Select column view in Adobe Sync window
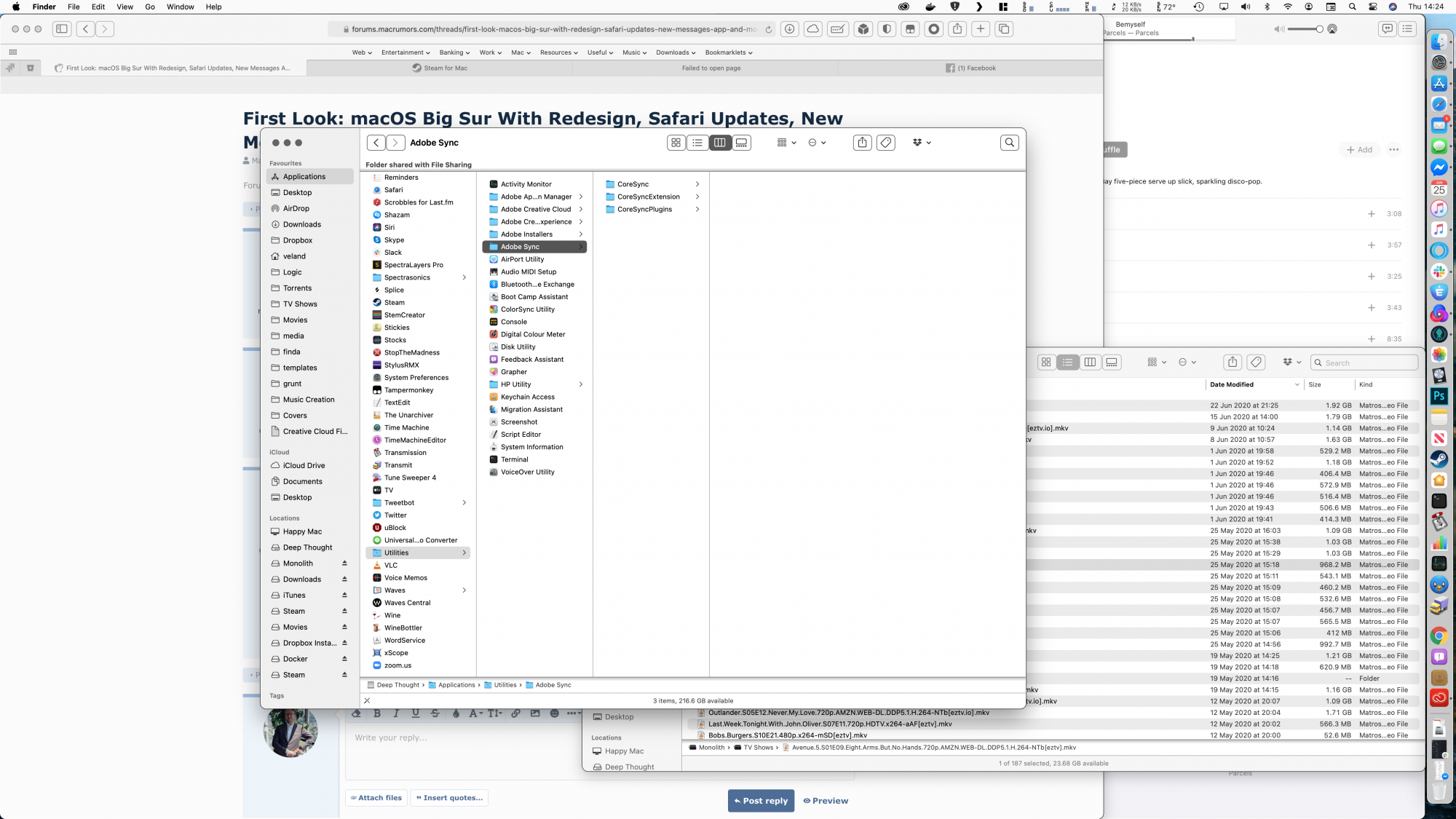Viewport: 1456px width, 819px height. click(719, 143)
